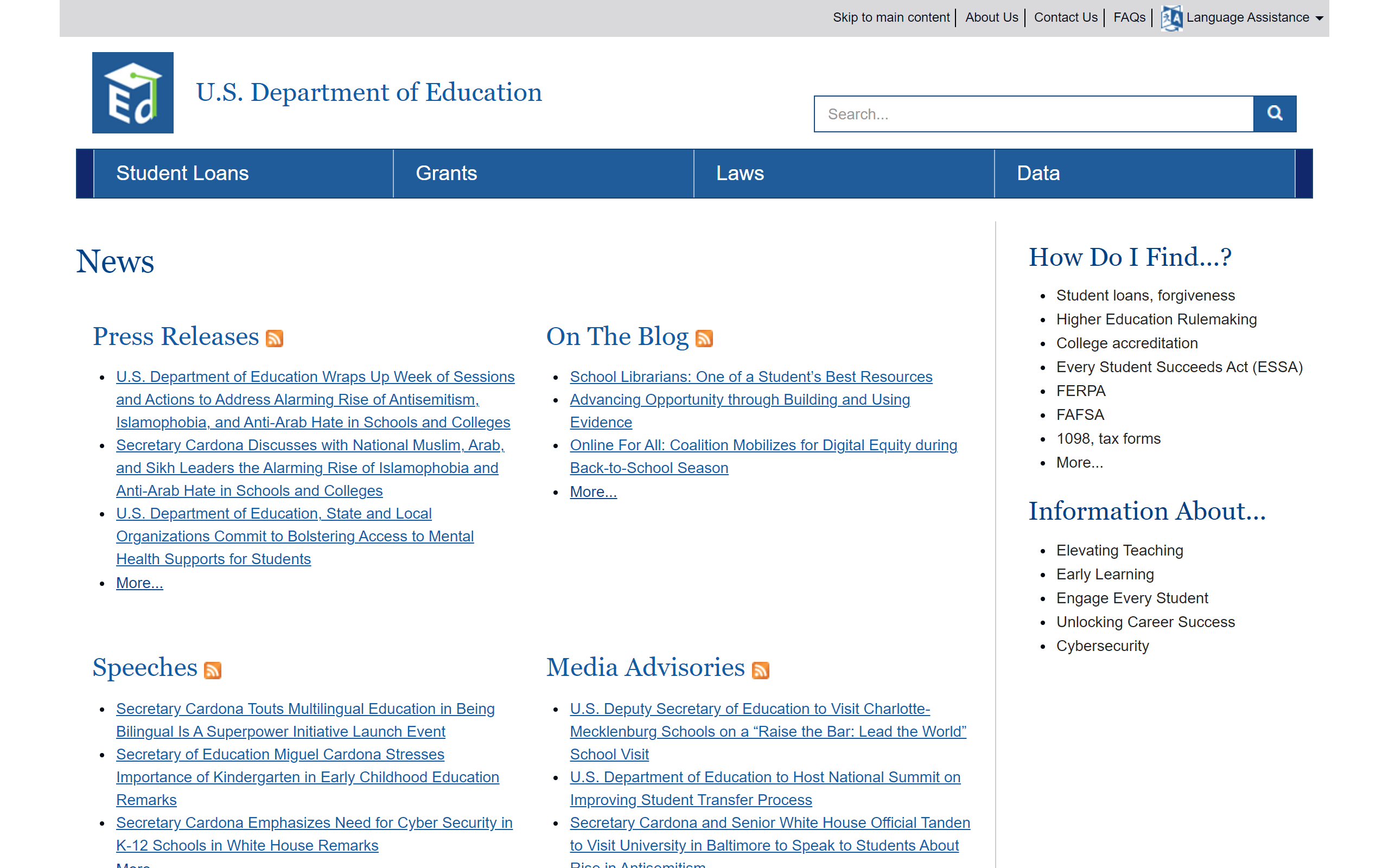Image resolution: width=1389 pixels, height=868 pixels.
Task: Open the Speeches RSS feed icon
Action: click(212, 670)
